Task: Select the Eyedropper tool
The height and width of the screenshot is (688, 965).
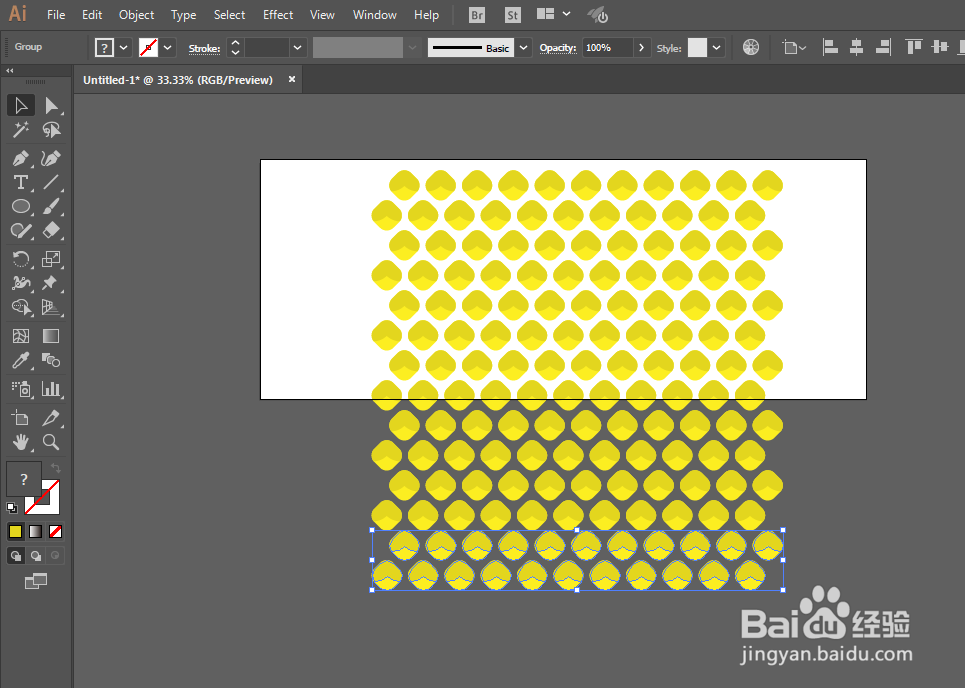Action: (21, 360)
